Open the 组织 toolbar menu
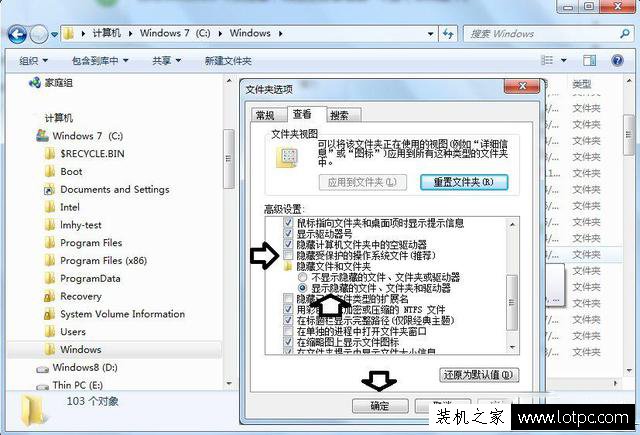The width and height of the screenshot is (640, 435). tap(33, 61)
